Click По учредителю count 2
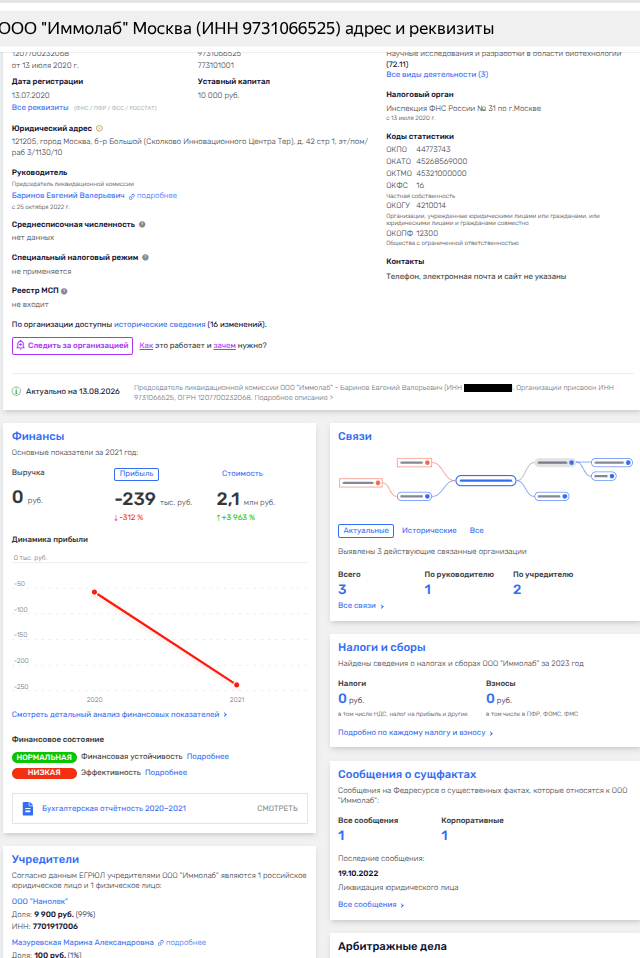 tap(517, 590)
